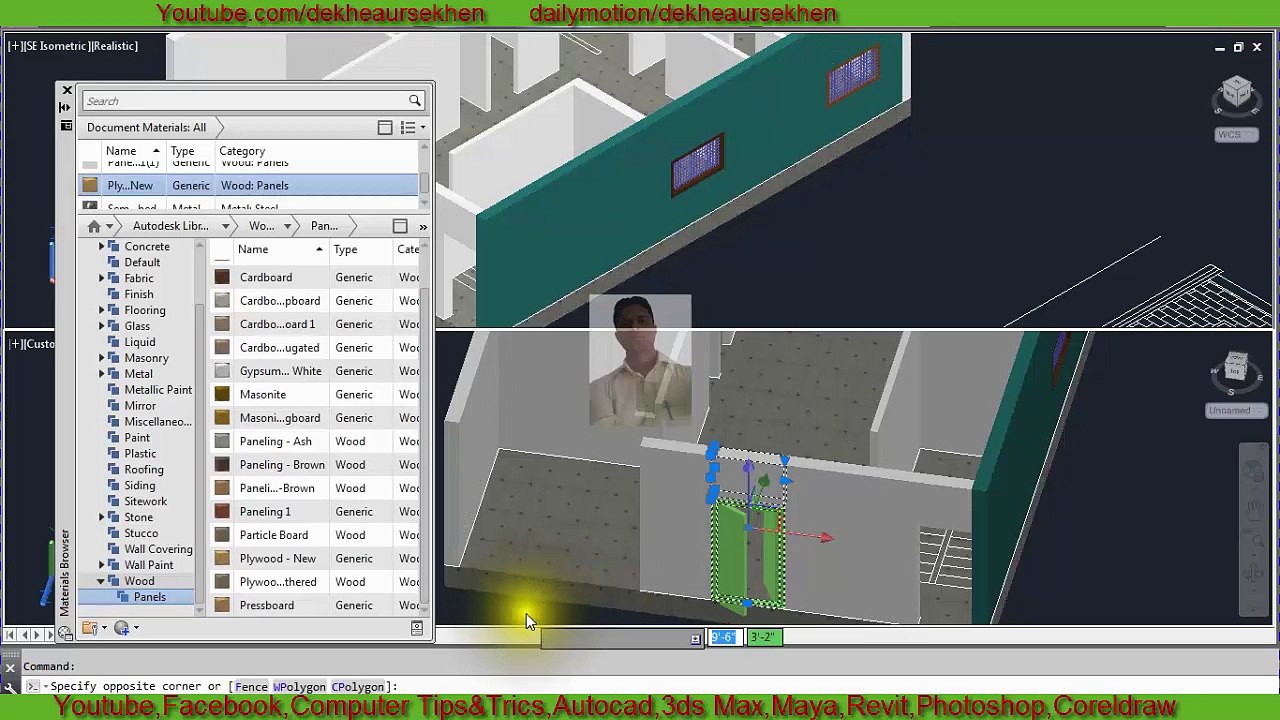
Task: Select the Metallic Paint library category
Action: pyautogui.click(x=158, y=390)
